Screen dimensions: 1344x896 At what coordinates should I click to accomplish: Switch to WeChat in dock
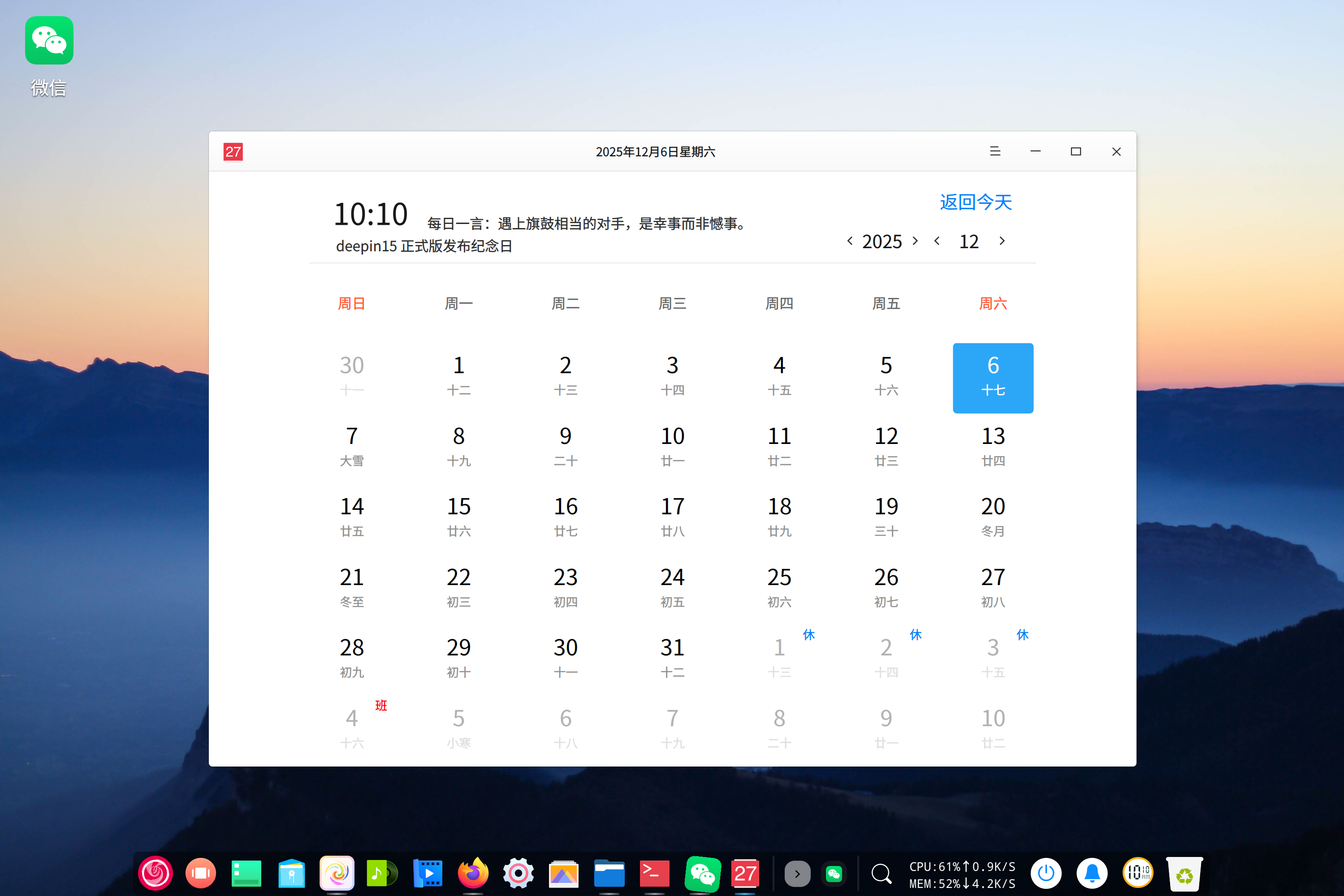(x=702, y=873)
